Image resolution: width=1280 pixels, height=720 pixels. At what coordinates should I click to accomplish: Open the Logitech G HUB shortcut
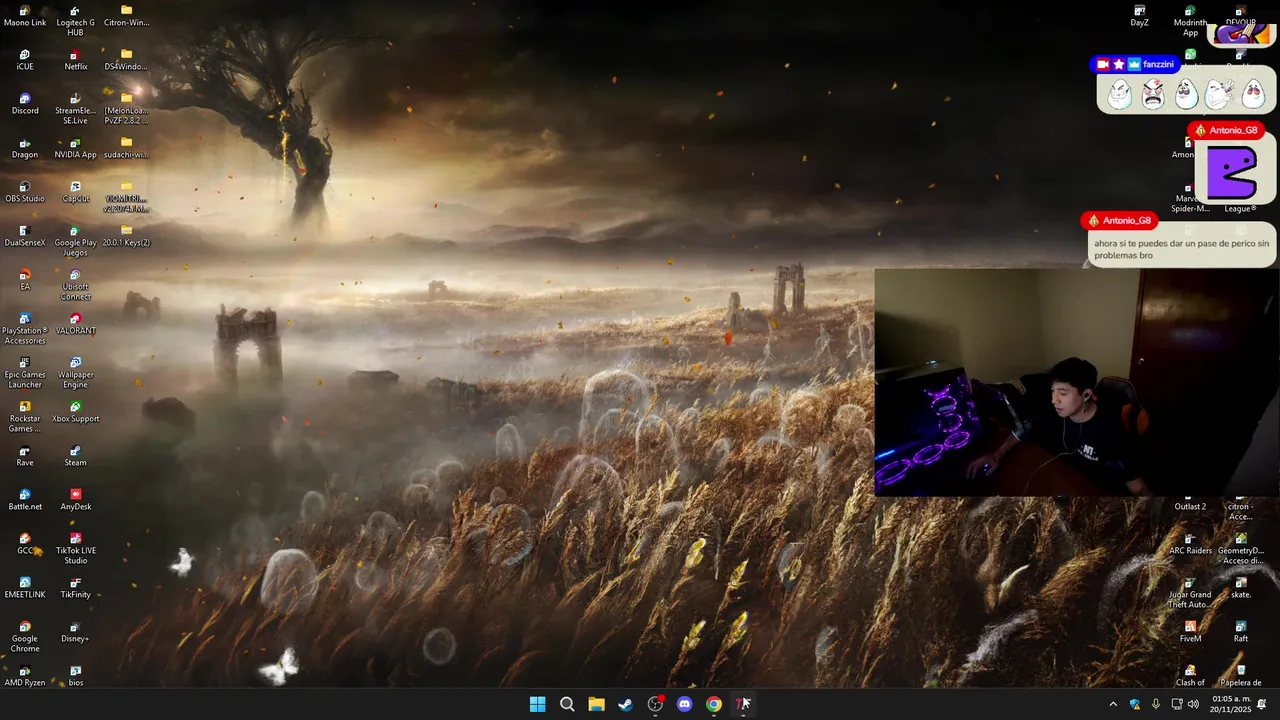[x=75, y=21]
